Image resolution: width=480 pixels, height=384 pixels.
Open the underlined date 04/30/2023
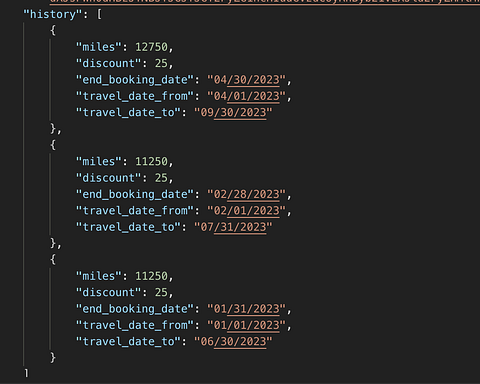[247, 80]
